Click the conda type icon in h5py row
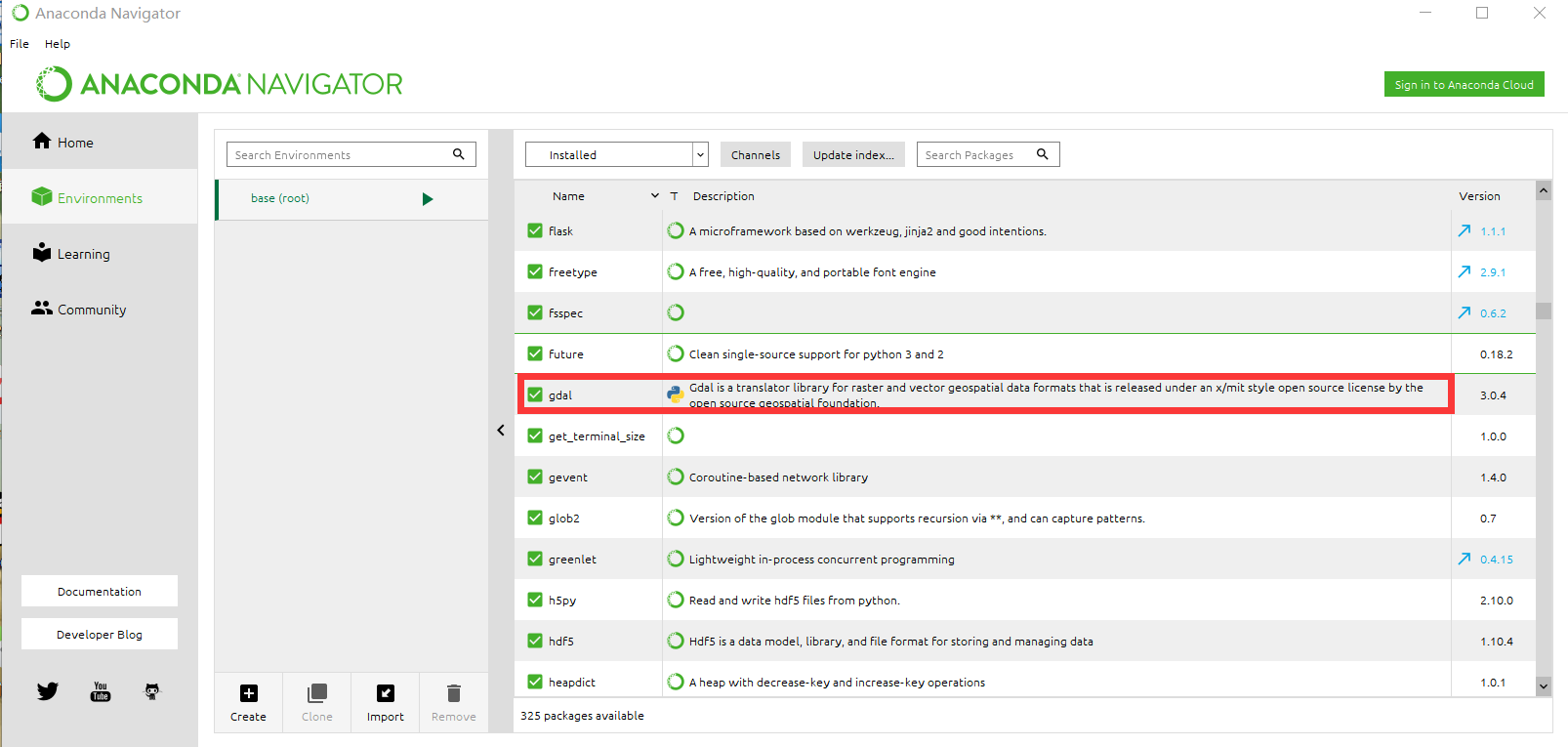 676,600
